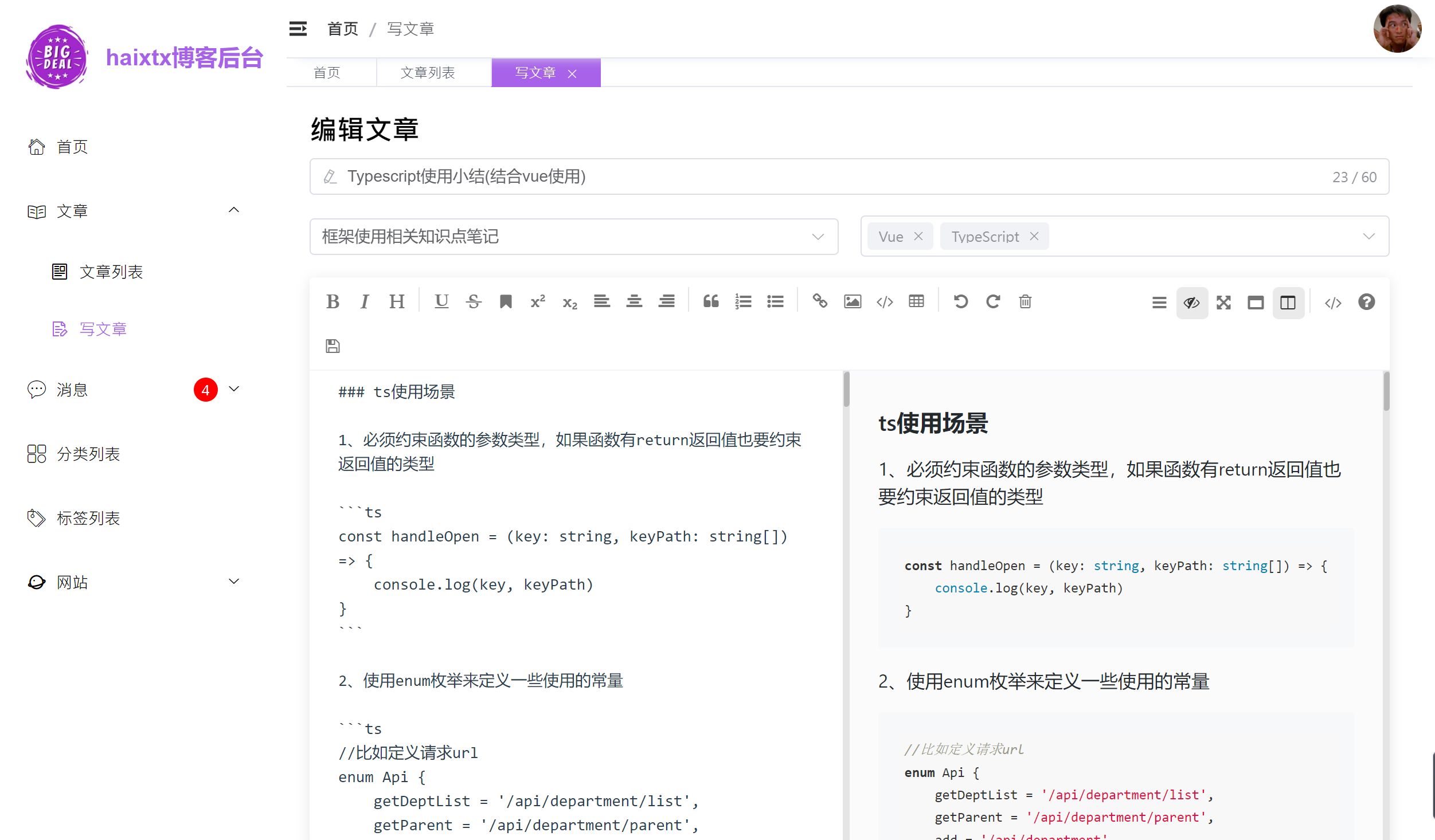
Task: Undo the last edit
Action: [961, 301]
